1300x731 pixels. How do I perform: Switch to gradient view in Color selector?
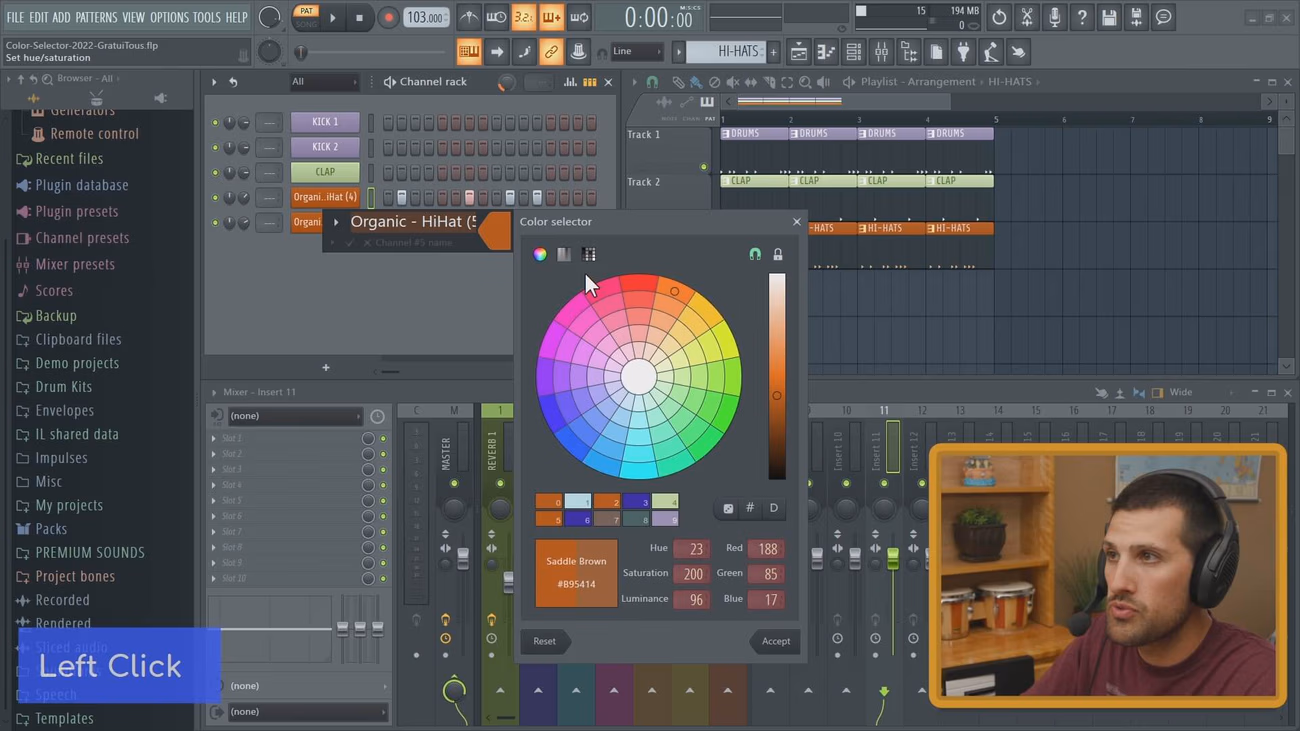564,255
